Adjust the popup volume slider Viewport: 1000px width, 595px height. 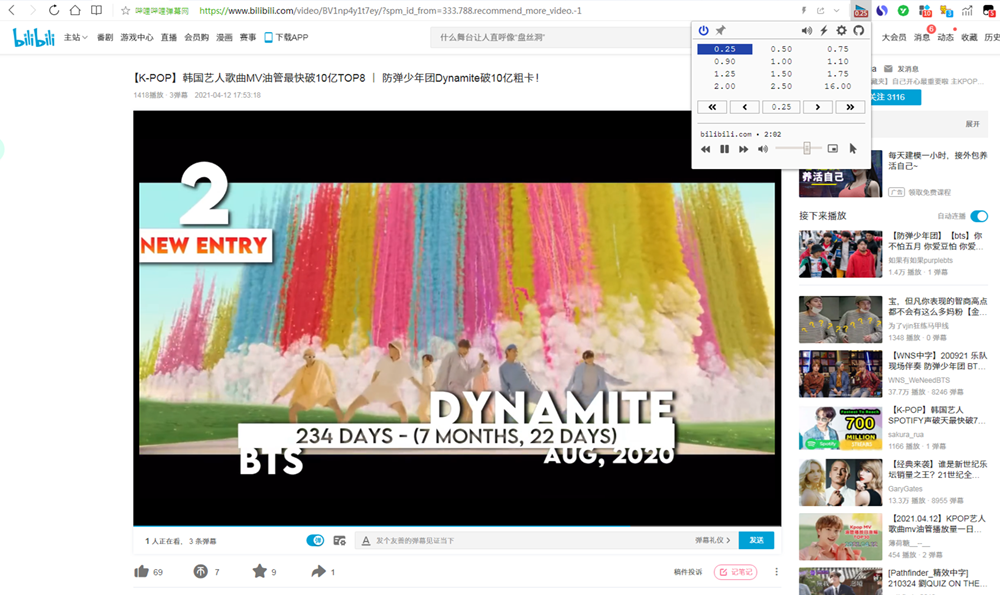(x=797, y=149)
